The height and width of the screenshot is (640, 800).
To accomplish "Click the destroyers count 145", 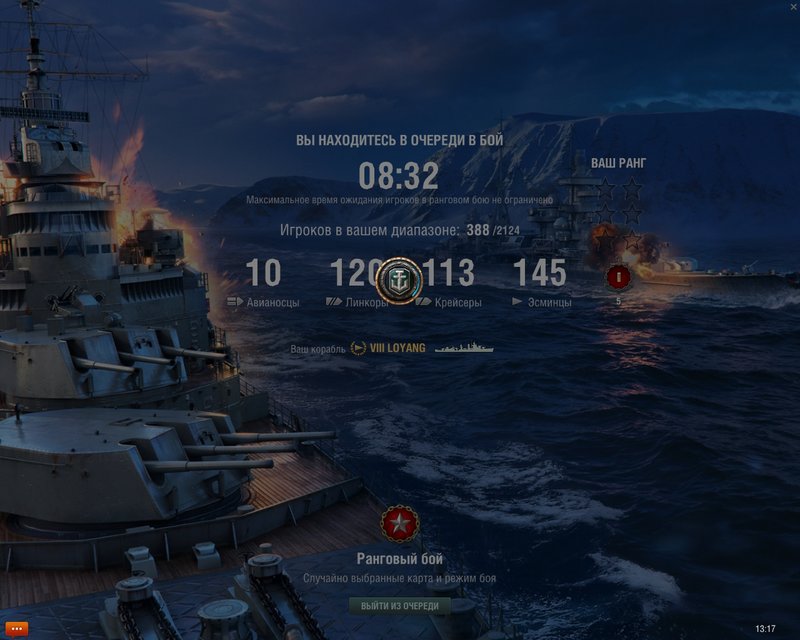I will click(540, 273).
